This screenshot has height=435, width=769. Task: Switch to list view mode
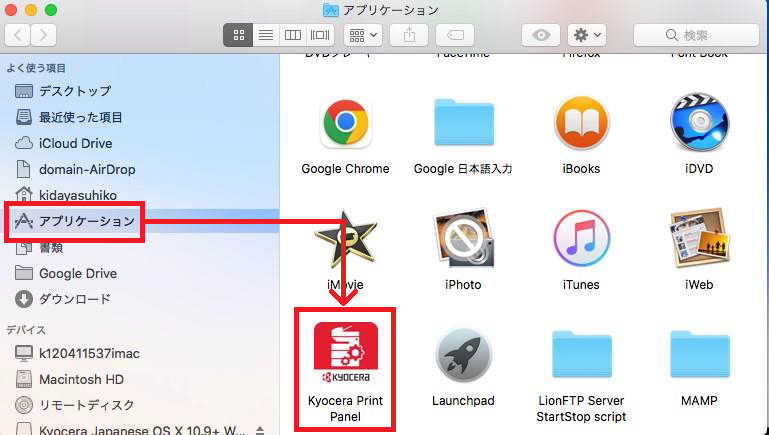(x=266, y=35)
